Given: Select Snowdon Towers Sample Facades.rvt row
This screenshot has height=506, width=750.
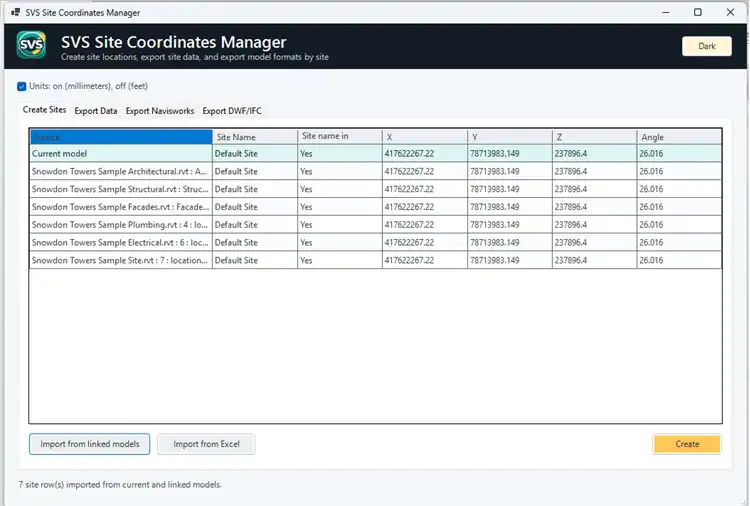Looking at the screenshot, I should [375, 207].
